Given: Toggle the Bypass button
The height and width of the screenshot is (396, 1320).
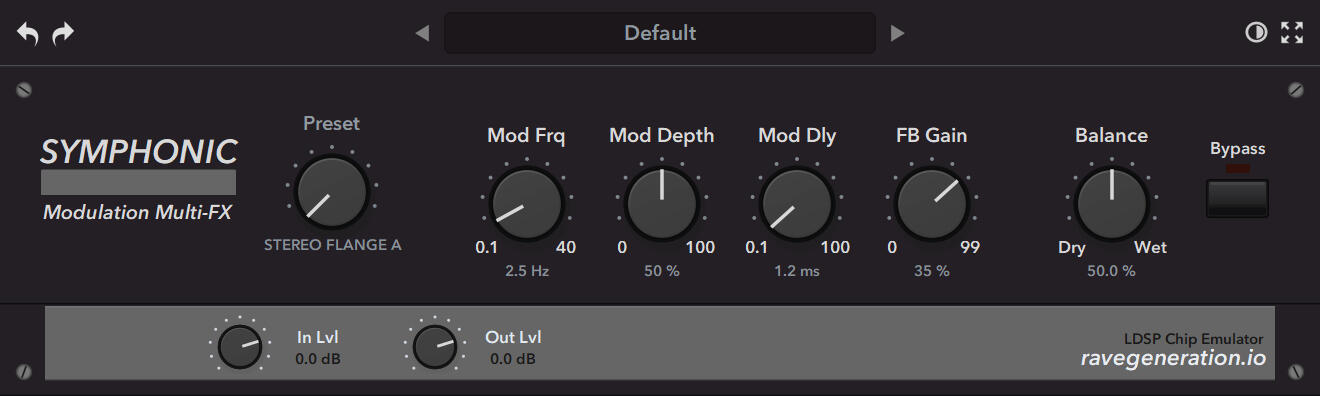Looking at the screenshot, I should pos(1237,198).
